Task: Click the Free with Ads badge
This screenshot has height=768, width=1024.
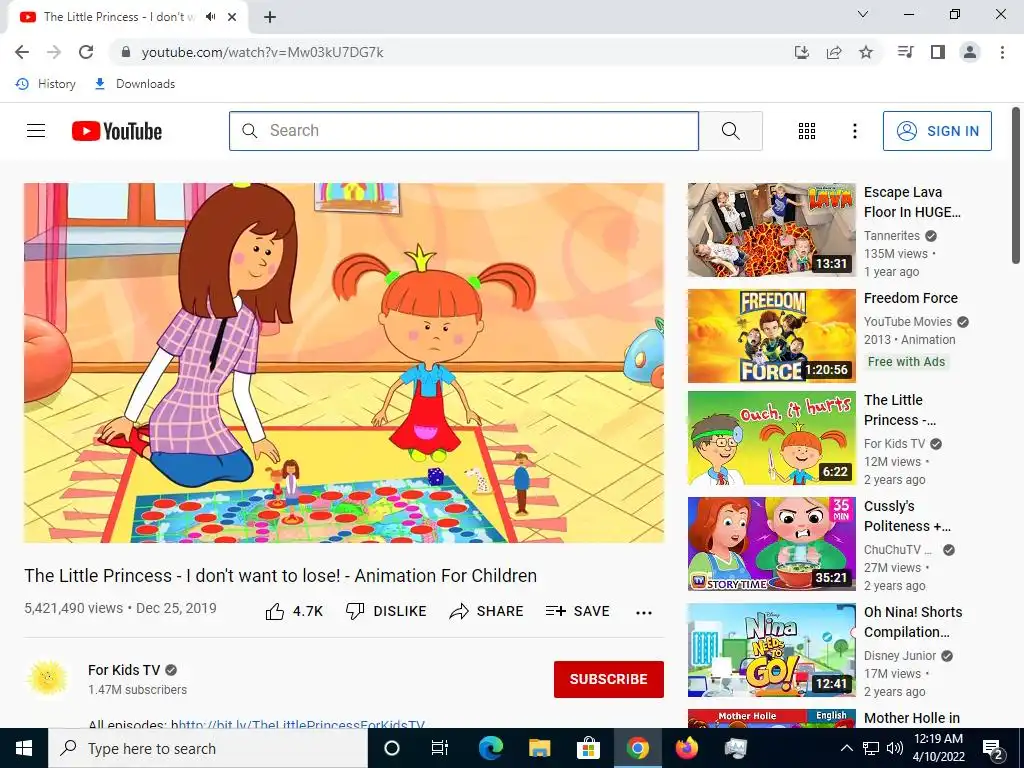Action: pos(906,362)
